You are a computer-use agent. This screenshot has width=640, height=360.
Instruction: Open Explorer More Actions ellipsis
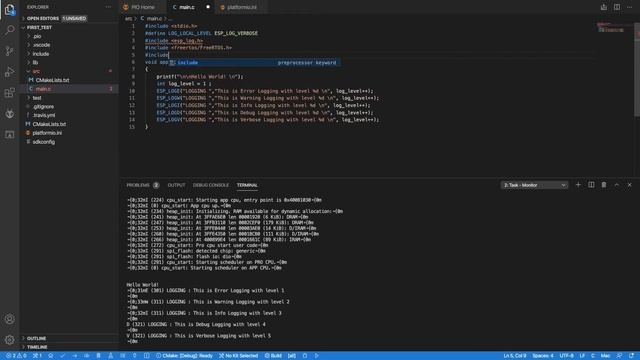pyautogui.click(x=108, y=7)
